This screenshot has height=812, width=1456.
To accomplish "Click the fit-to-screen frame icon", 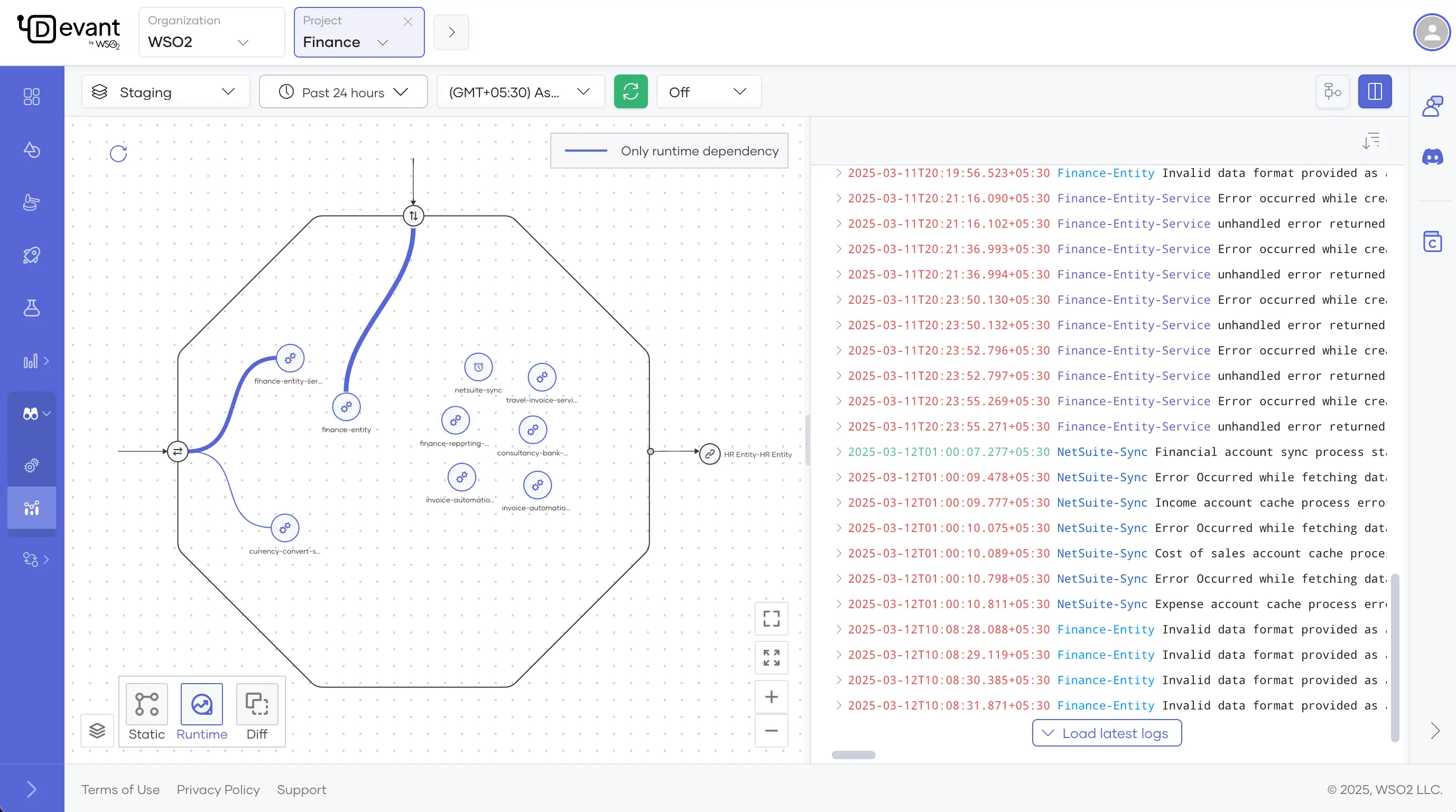I will [772, 619].
